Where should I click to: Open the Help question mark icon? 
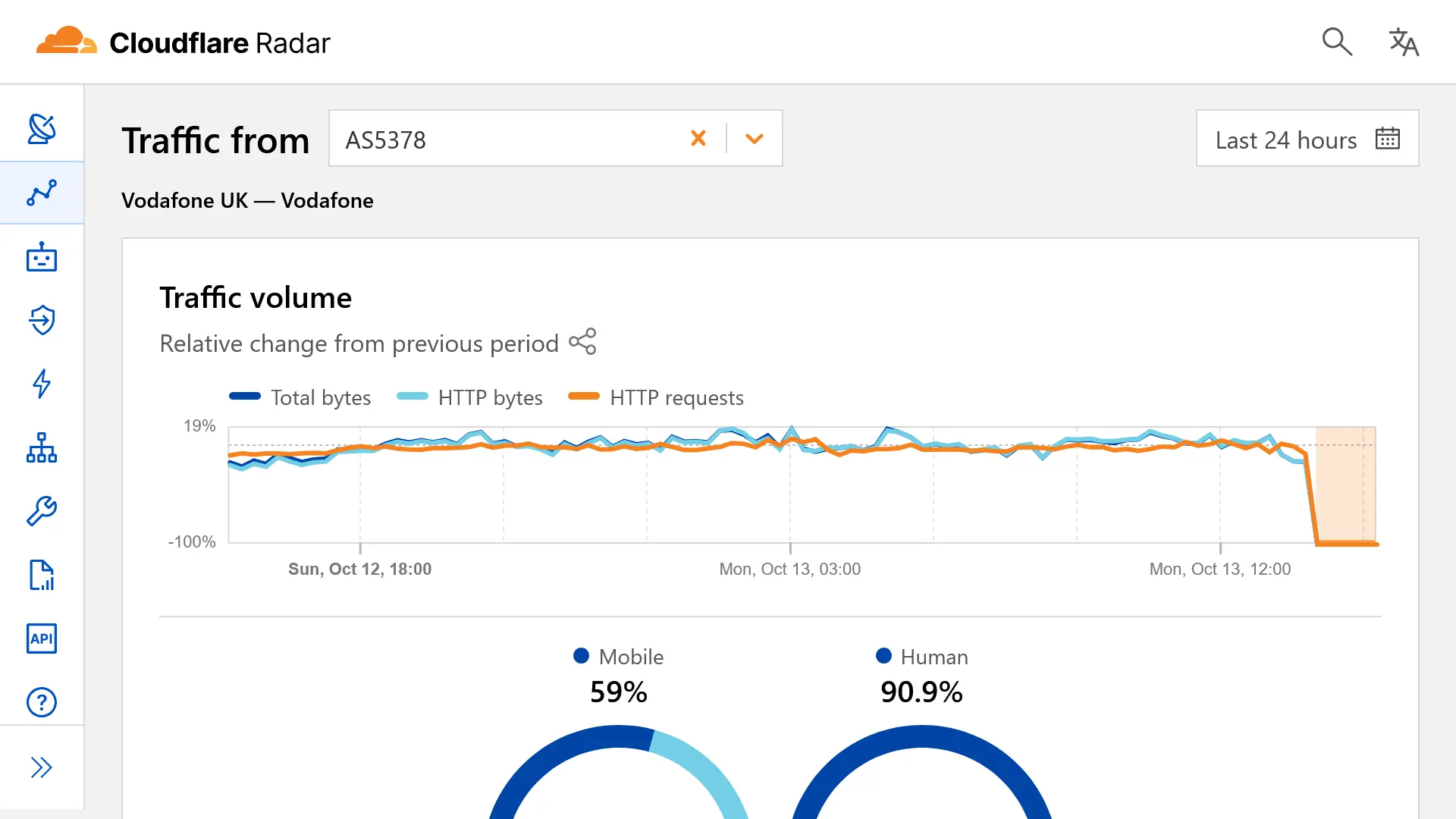tap(42, 702)
